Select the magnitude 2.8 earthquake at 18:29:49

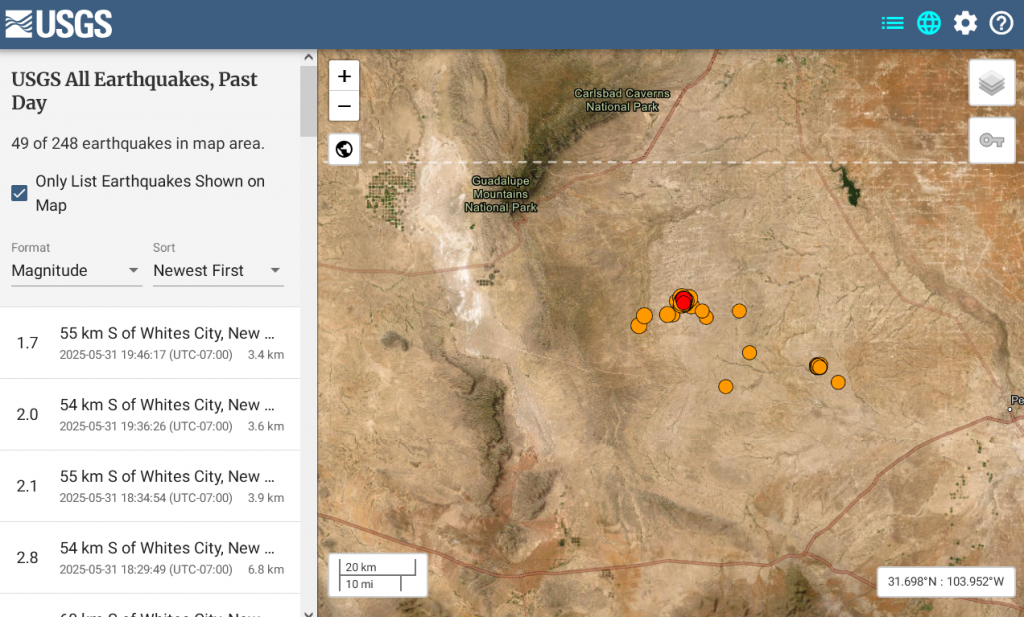150,558
